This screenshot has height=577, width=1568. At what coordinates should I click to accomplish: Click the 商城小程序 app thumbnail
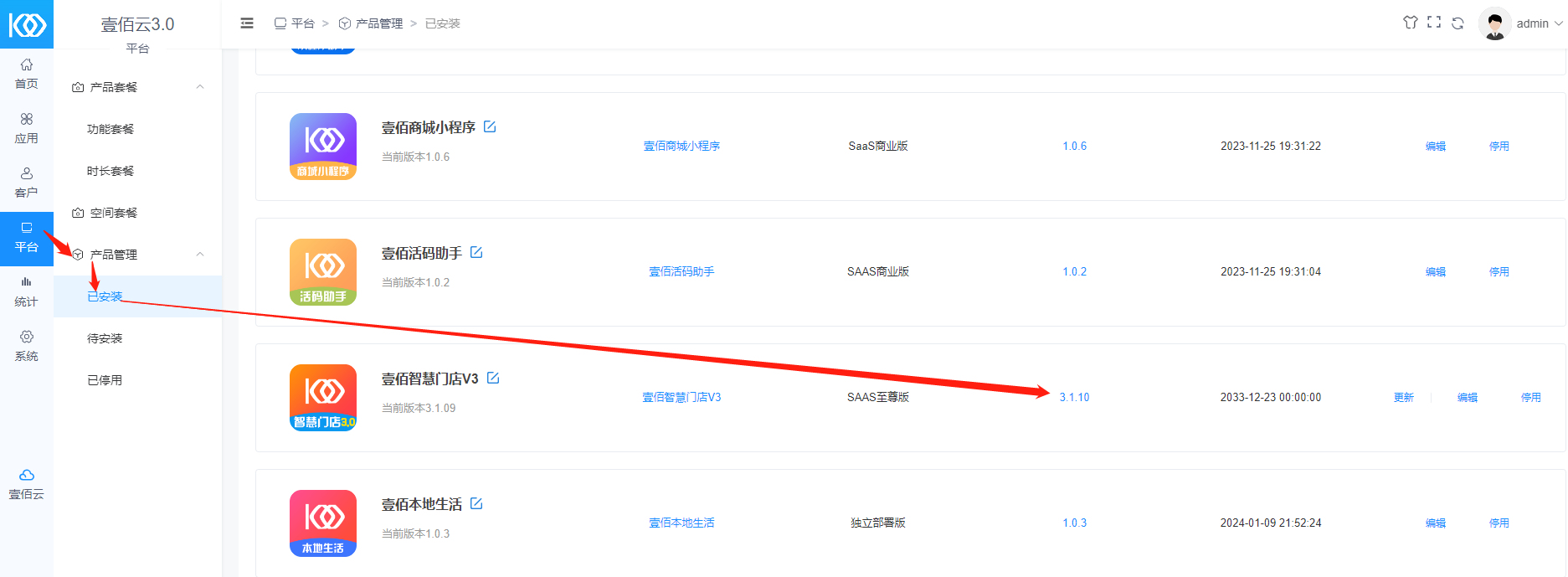click(323, 147)
